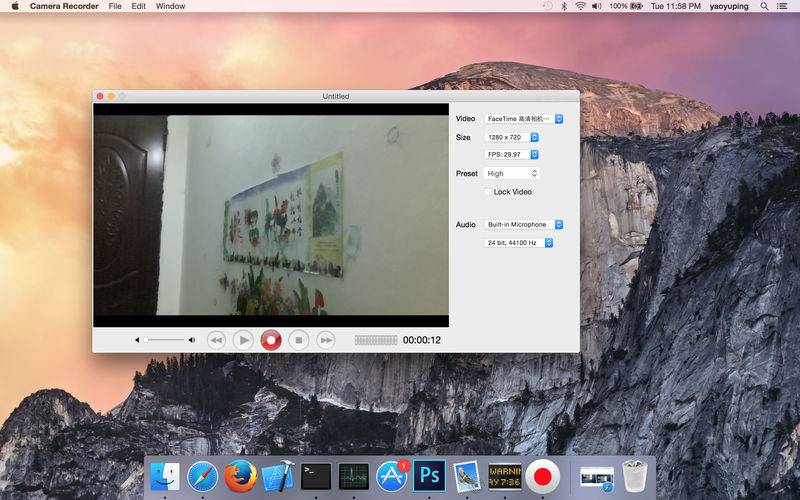Open the App Store from the dock
Viewport: 800px width, 500px height.
pyautogui.click(x=391, y=477)
